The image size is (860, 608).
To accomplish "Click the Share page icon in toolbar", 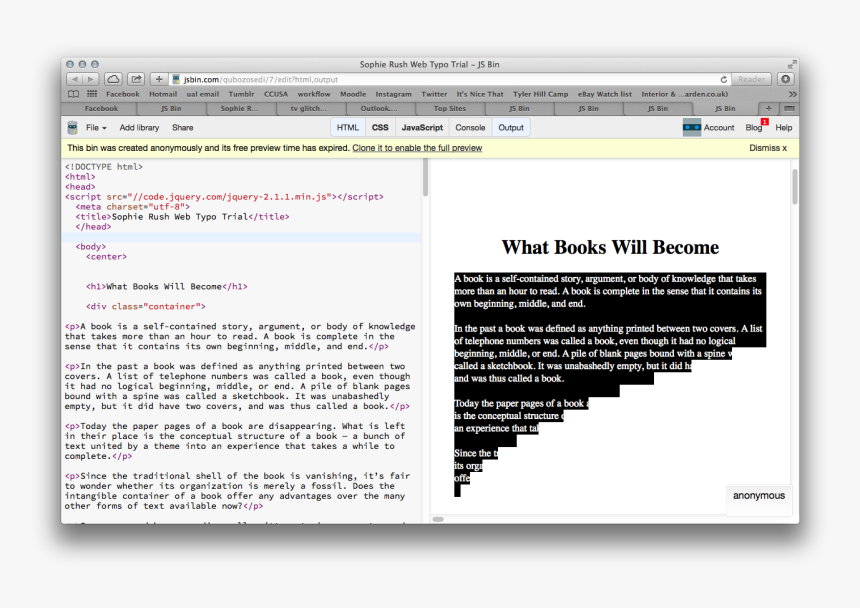I will tap(136, 79).
